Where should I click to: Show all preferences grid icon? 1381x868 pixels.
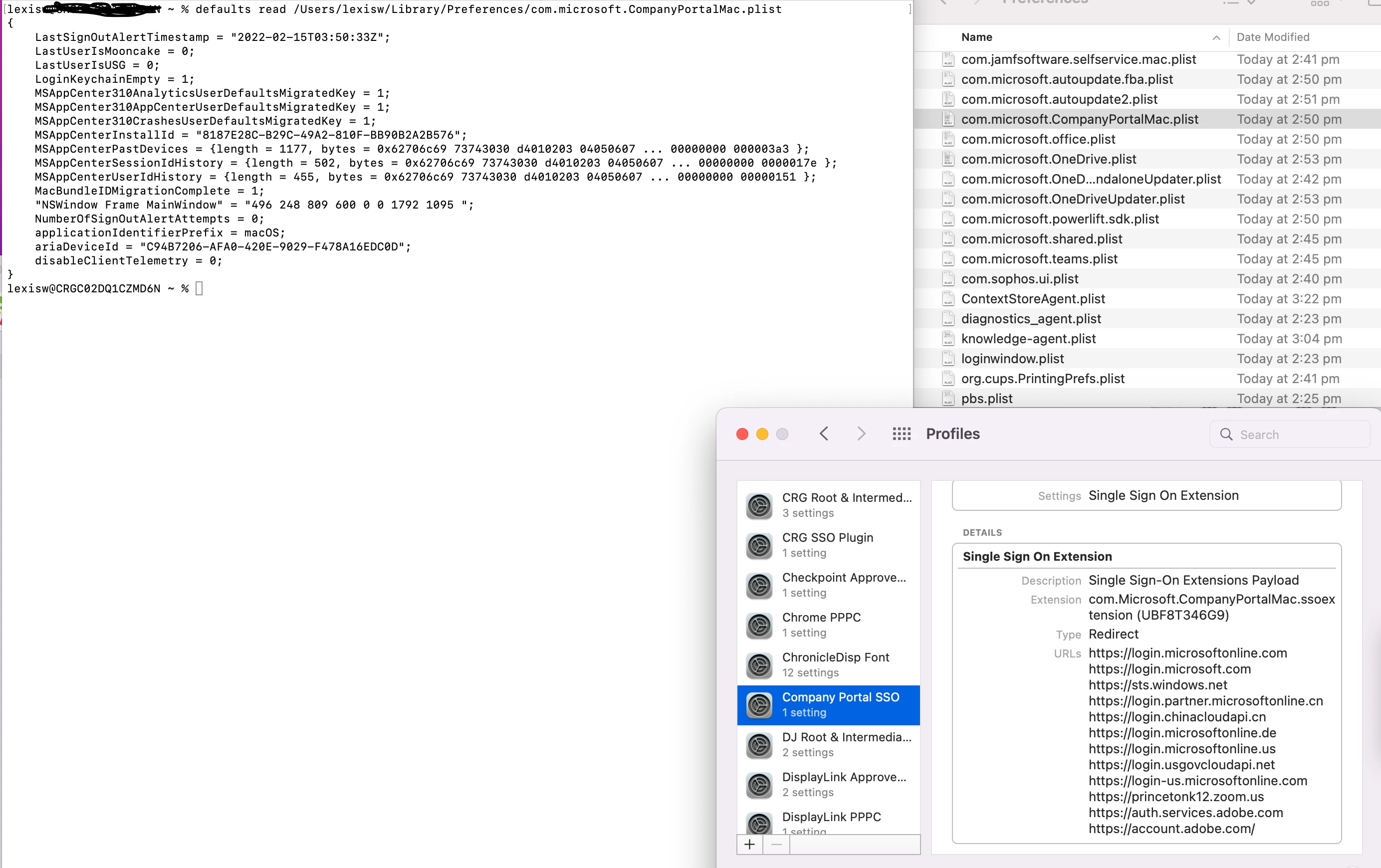tap(902, 434)
